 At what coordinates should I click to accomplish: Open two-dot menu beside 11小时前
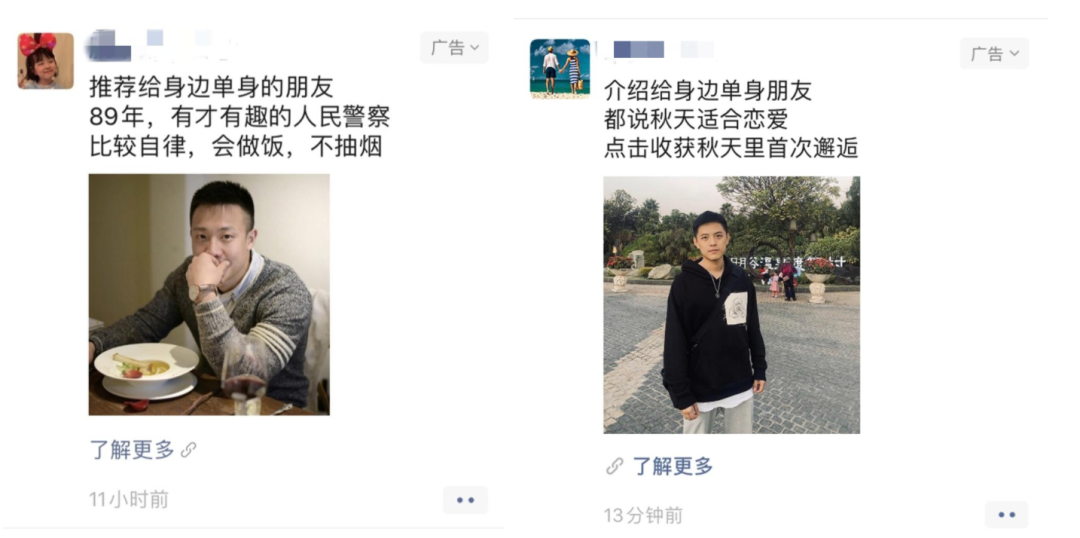pyautogui.click(x=466, y=500)
